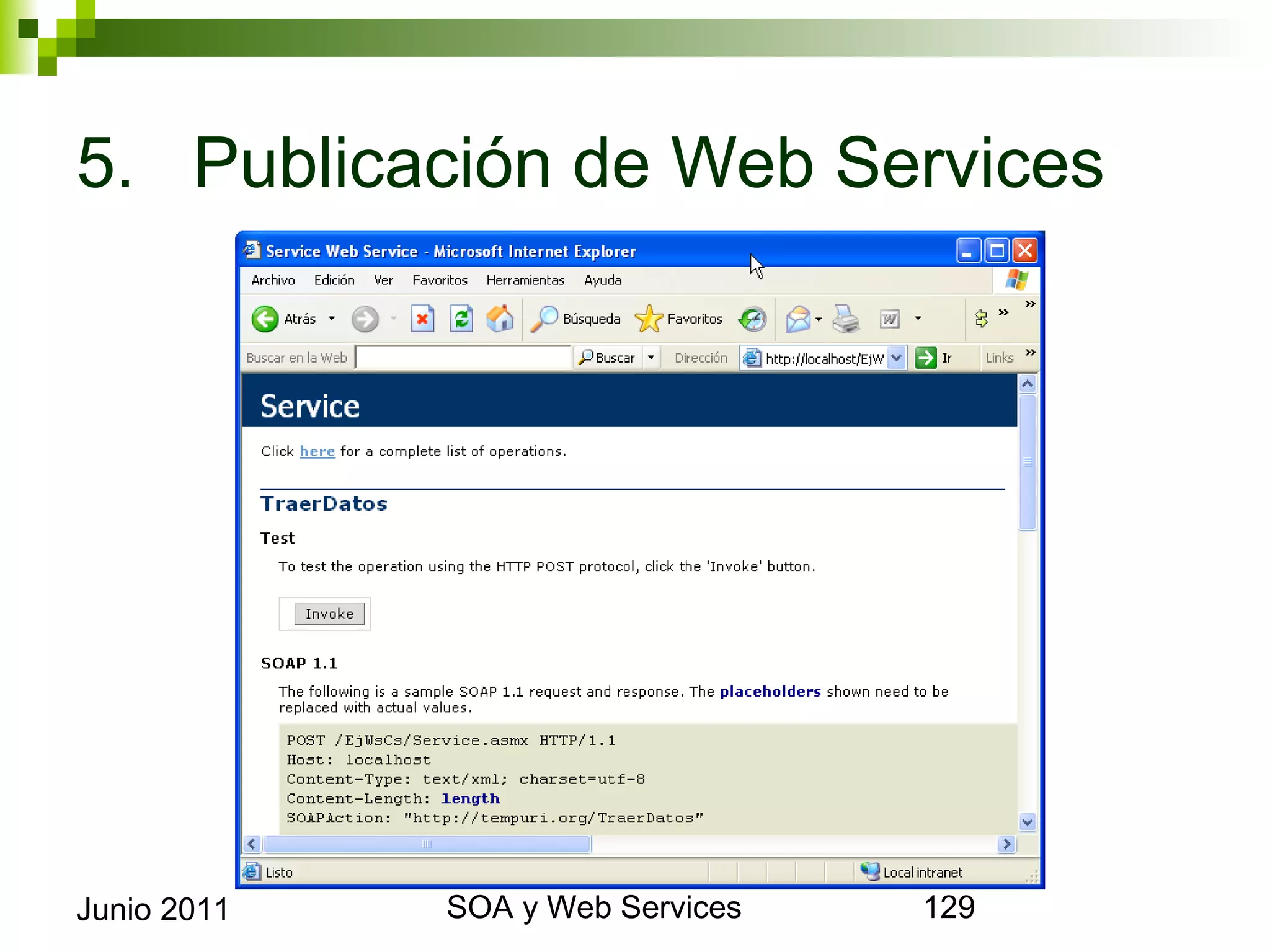Minimize the Internet Explorer window

point(968,250)
